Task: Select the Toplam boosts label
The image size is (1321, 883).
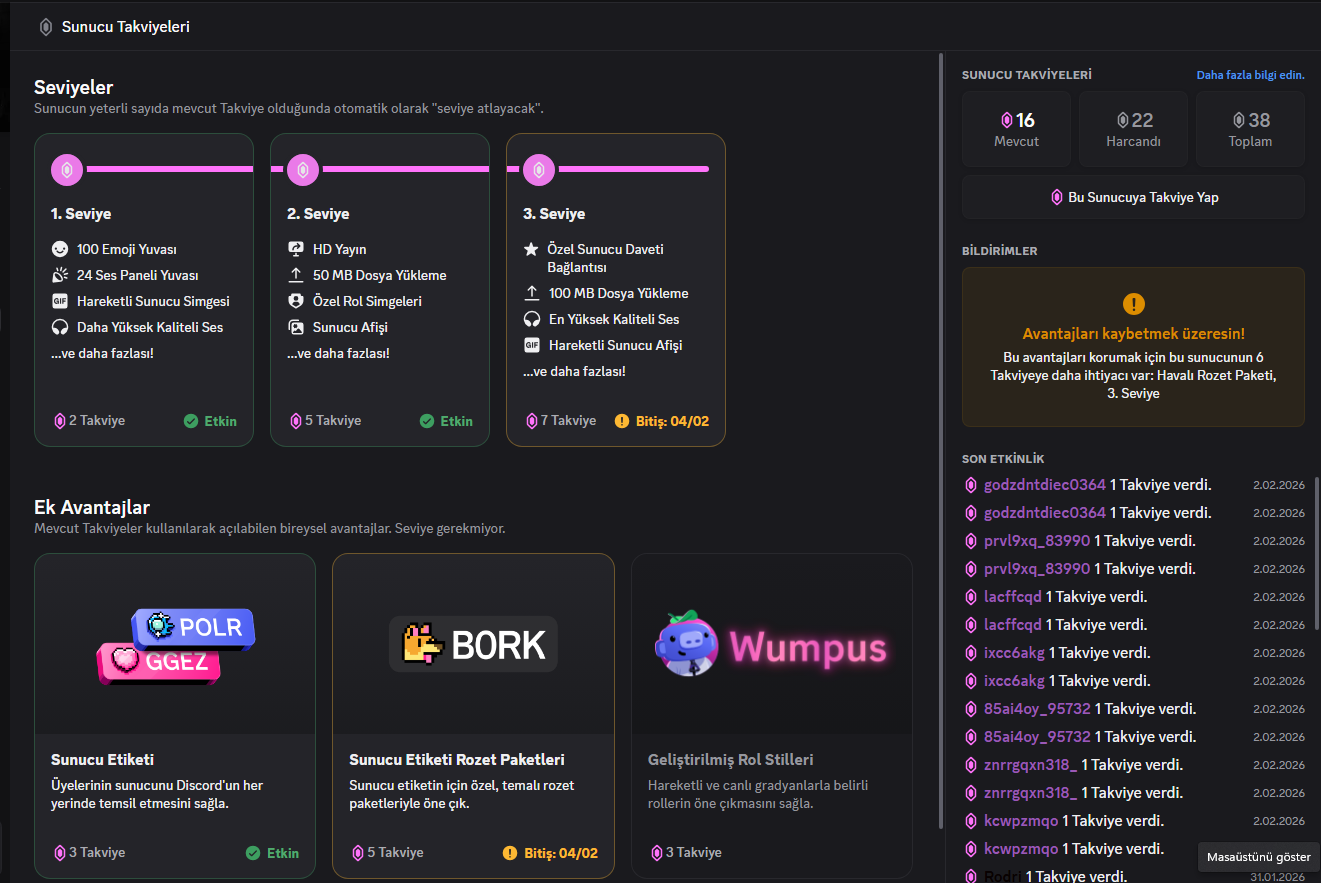Action: (1250, 141)
